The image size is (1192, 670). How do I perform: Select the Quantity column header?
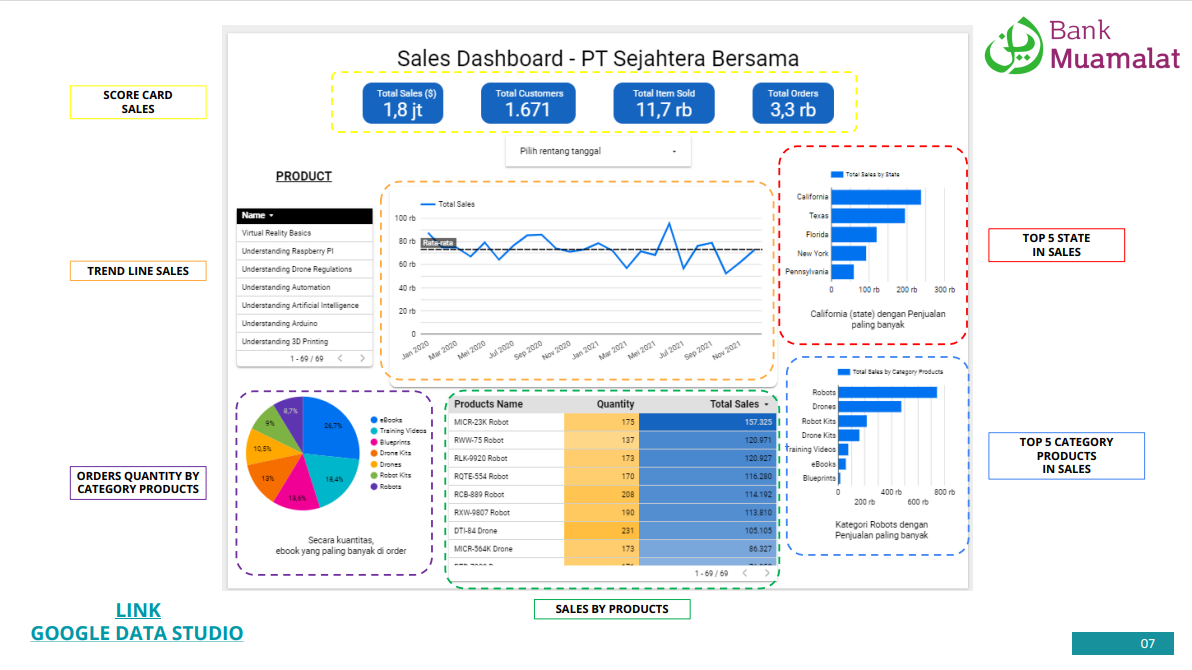coord(615,404)
